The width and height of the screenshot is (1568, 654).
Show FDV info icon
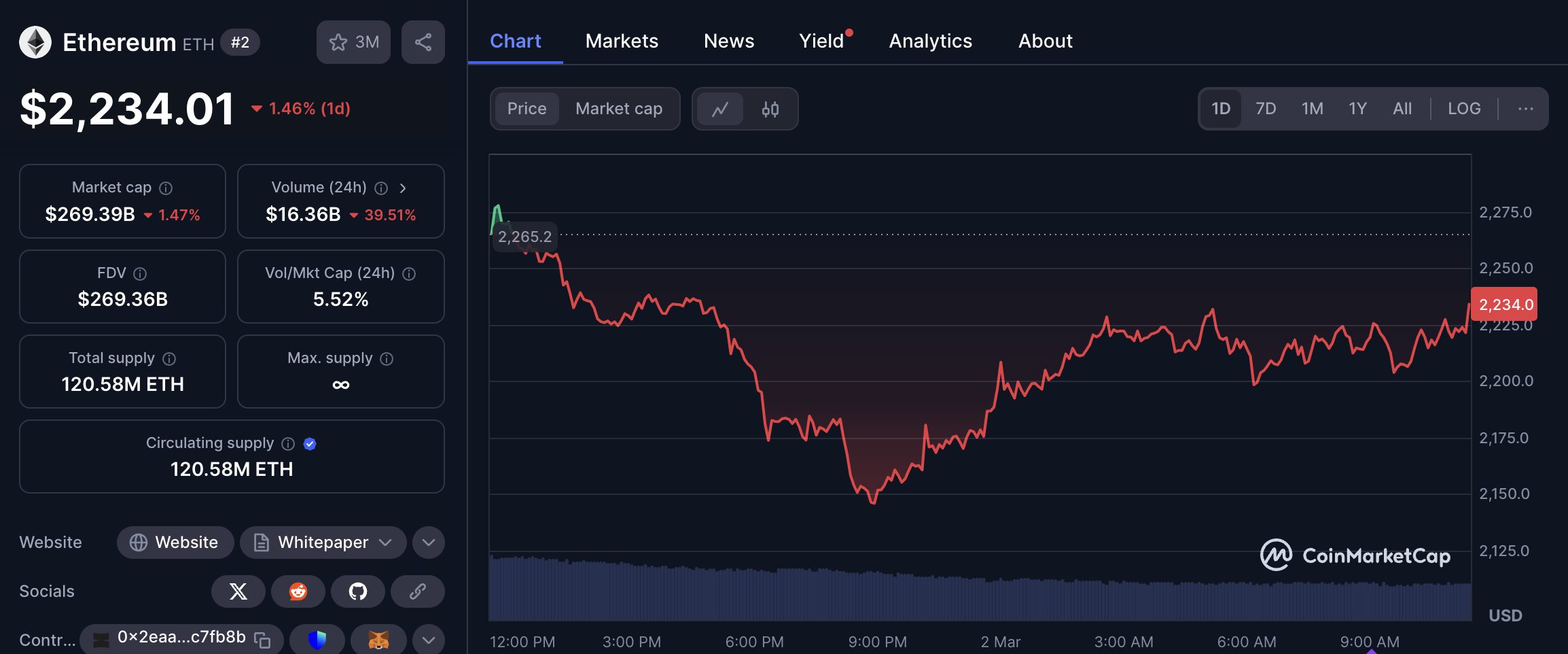tap(140, 274)
